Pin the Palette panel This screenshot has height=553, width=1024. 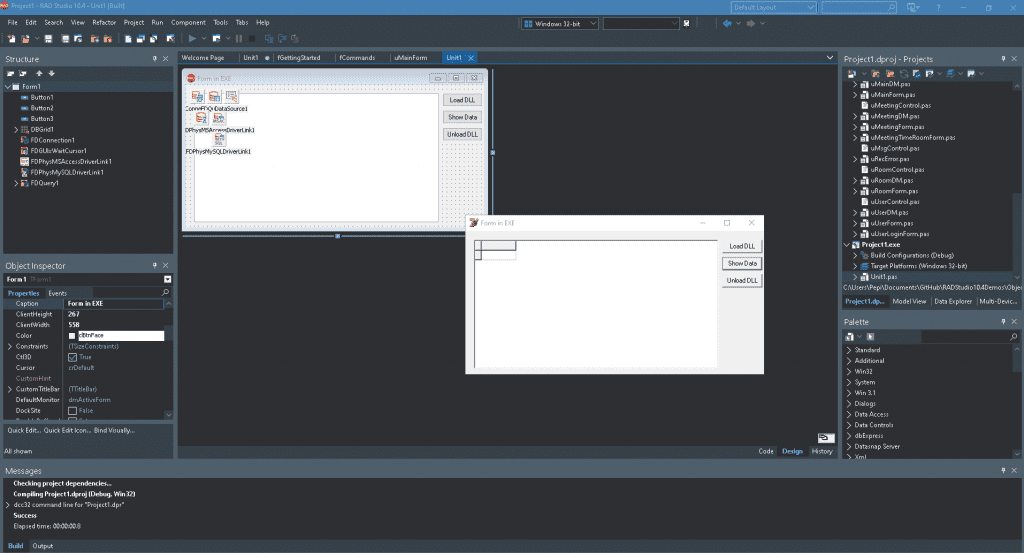(1003, 322)
